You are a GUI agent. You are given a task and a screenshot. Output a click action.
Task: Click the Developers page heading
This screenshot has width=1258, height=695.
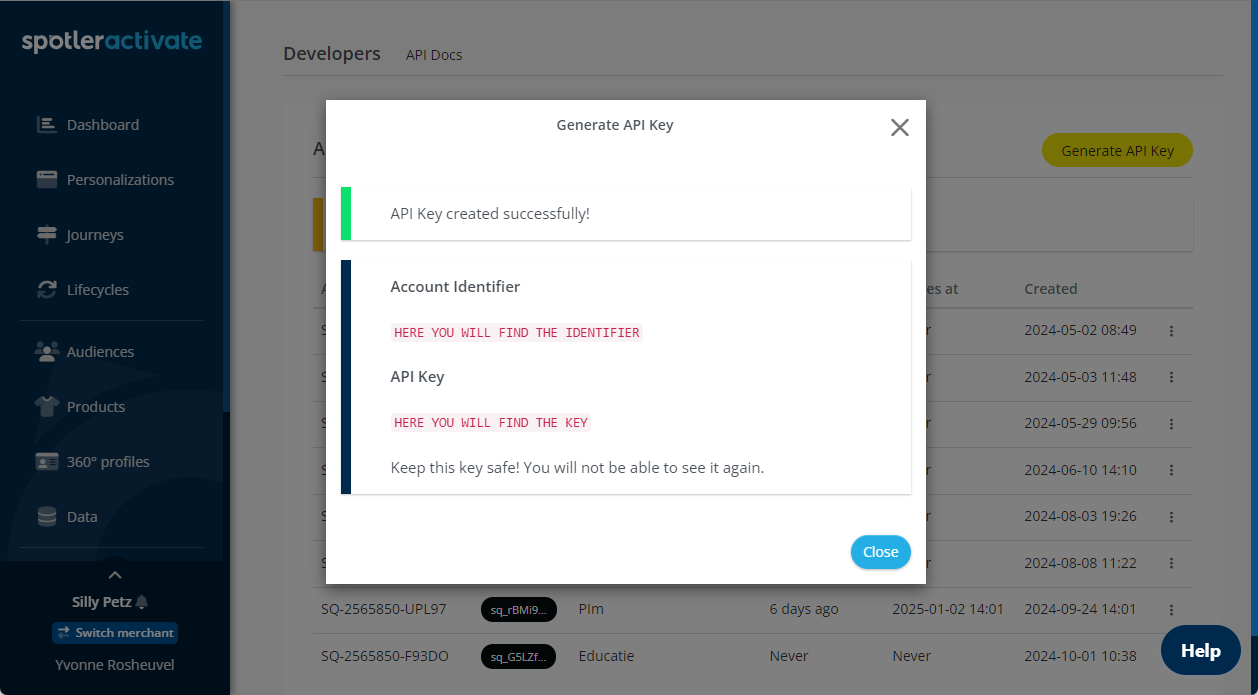pos(332,54)
